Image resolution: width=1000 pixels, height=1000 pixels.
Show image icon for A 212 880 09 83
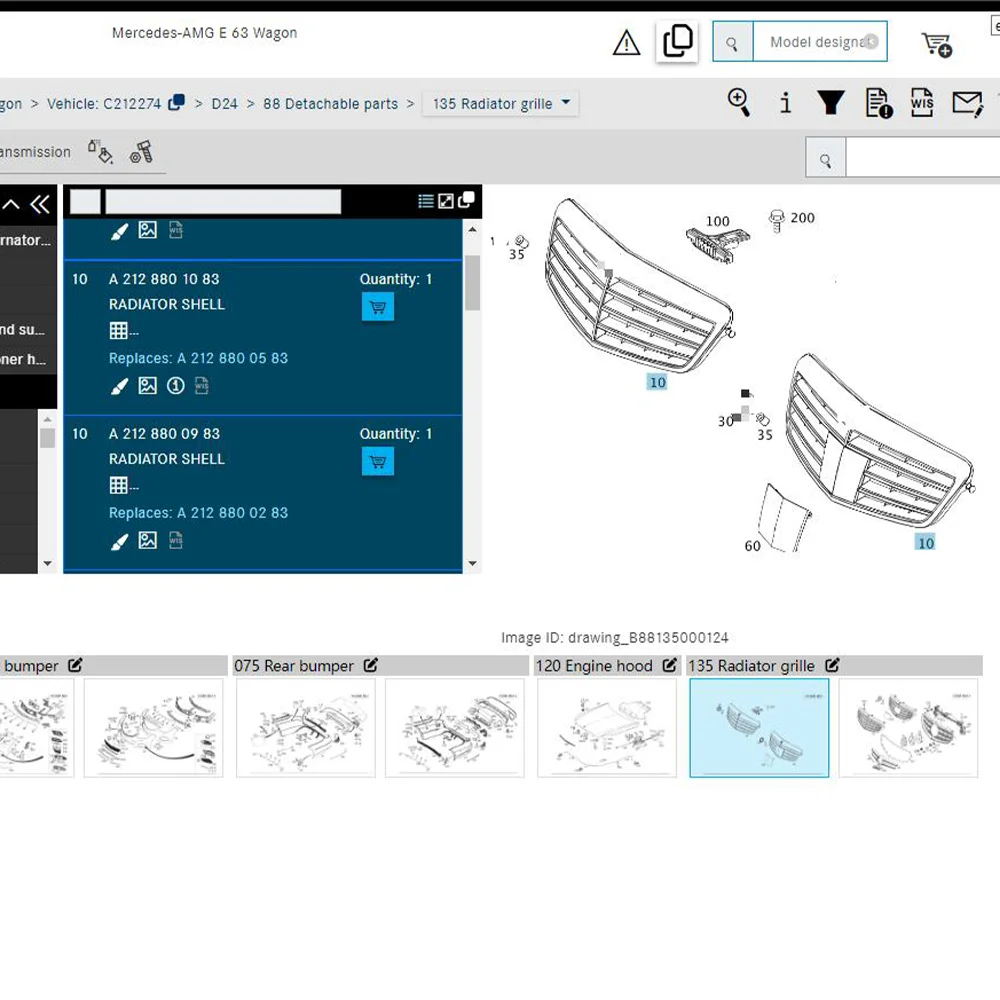click(147, 540)
